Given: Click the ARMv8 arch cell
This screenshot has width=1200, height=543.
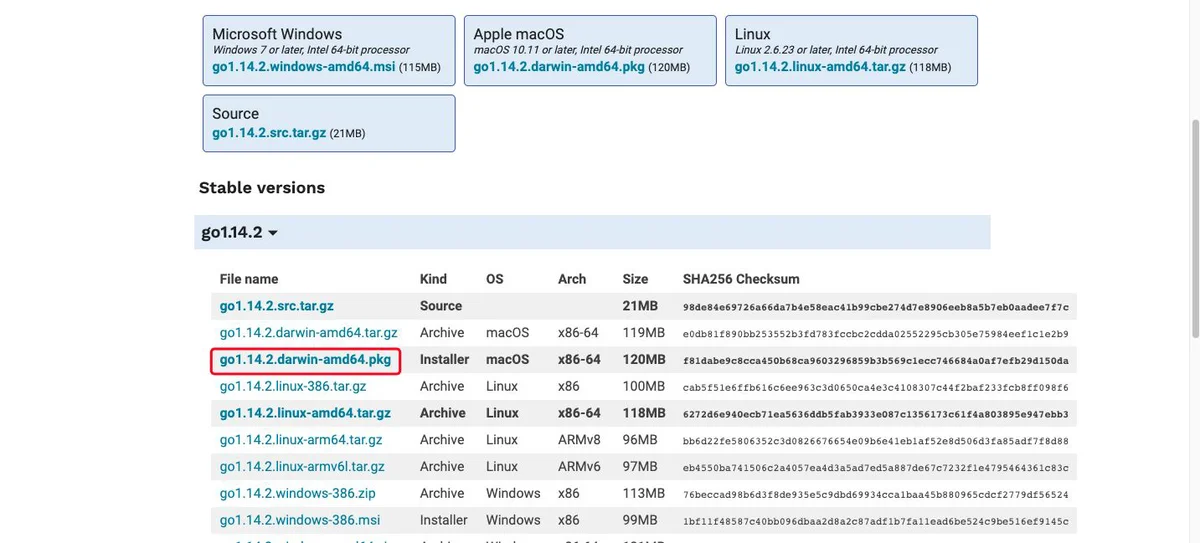Looking at the screenshot, I should pos(579,440).
